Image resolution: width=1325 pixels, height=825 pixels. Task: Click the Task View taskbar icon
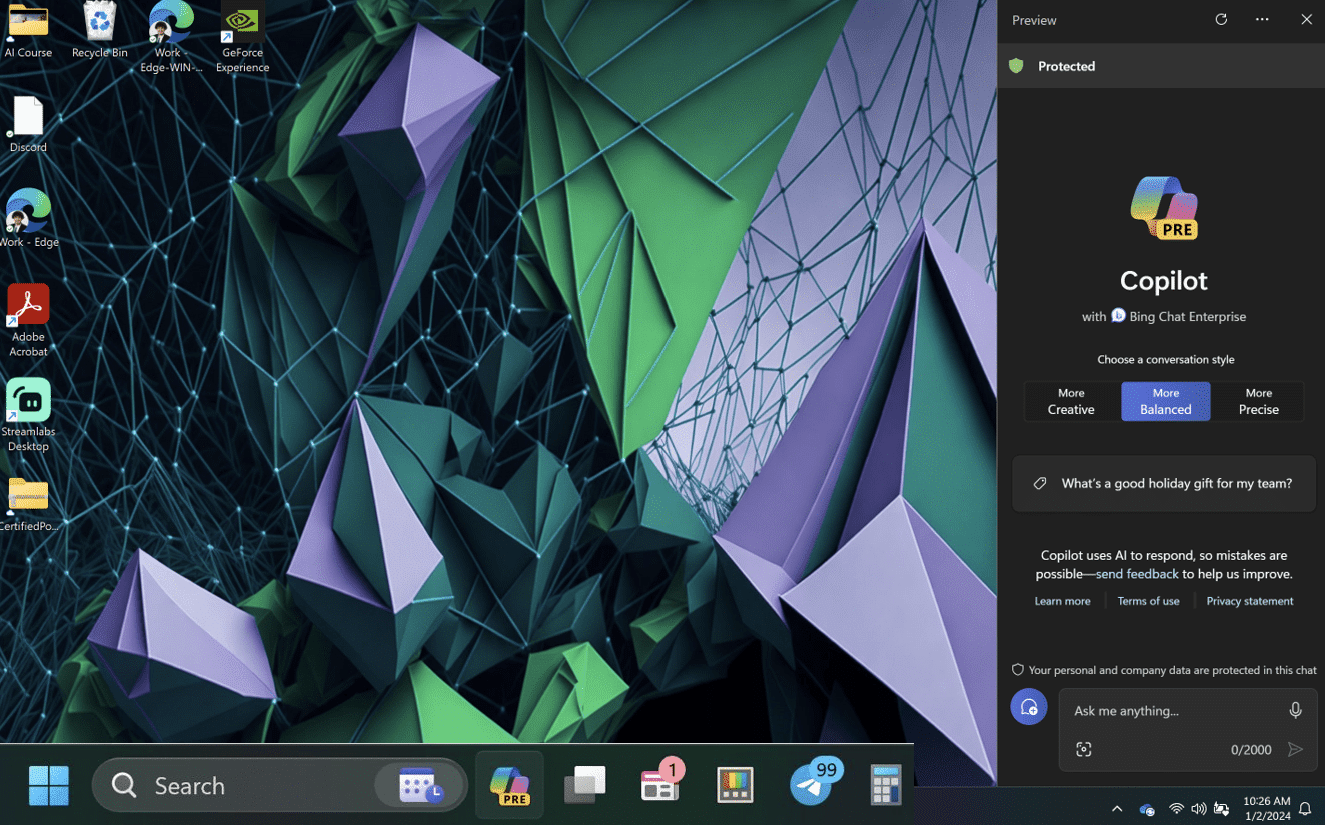585,786
